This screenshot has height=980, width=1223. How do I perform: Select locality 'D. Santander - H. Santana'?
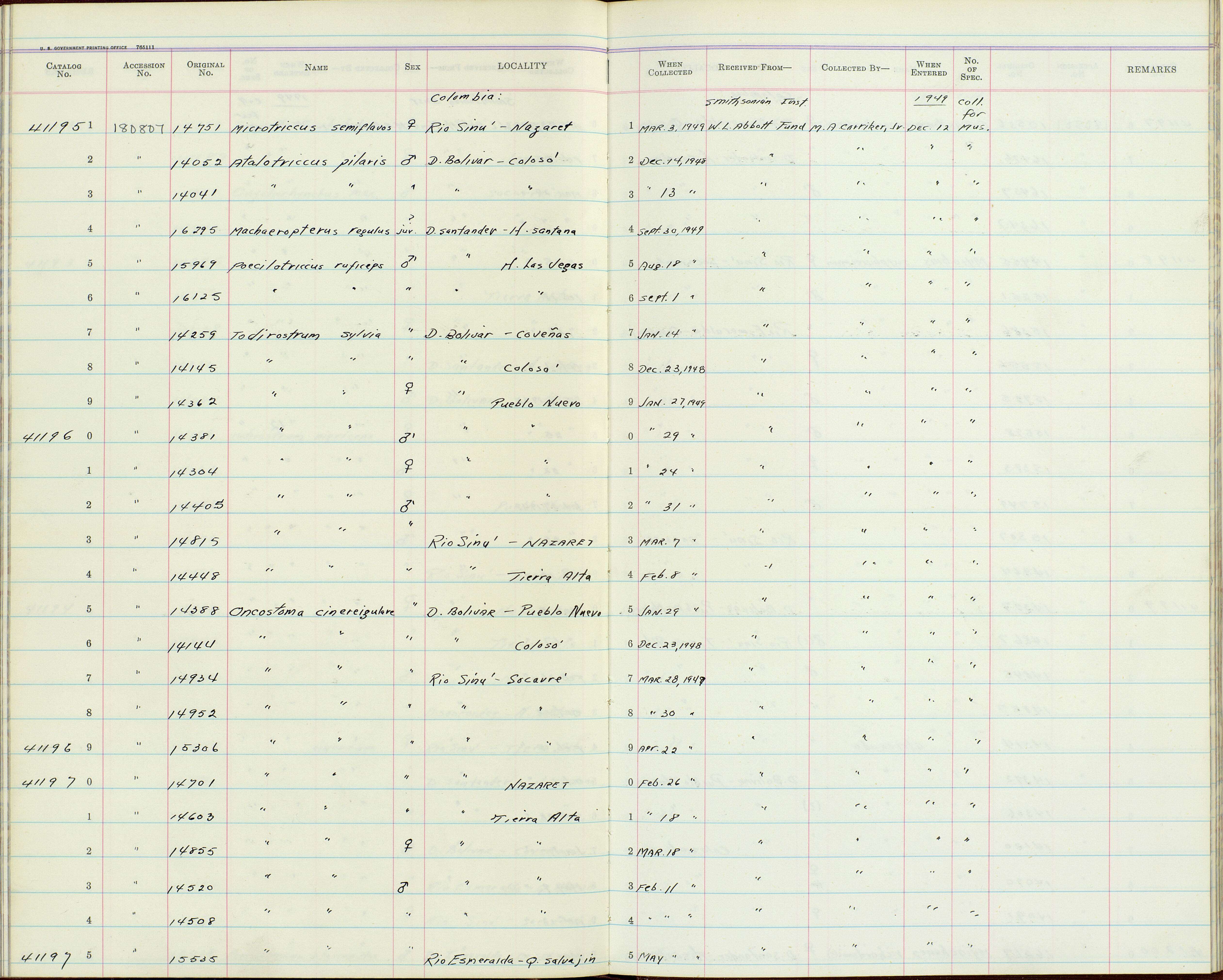pyautogui.click(x=502, y=231)
